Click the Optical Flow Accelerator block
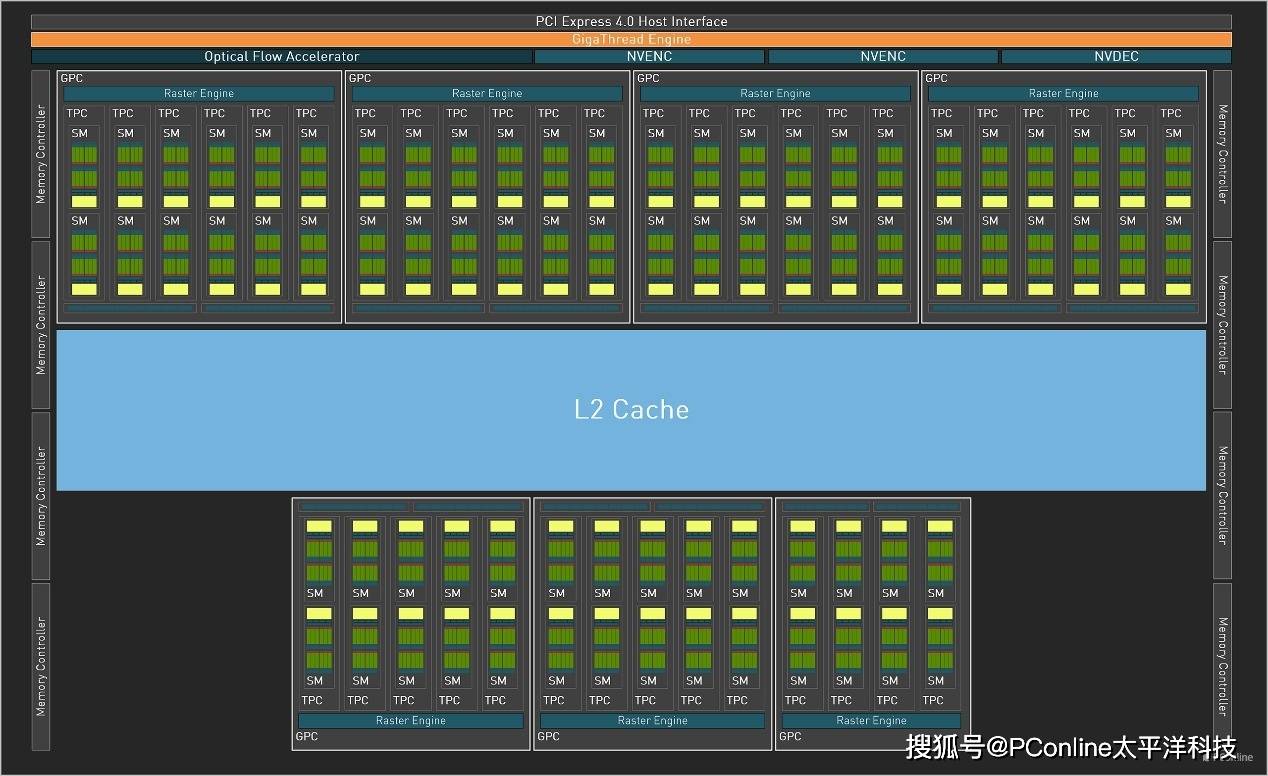1268x776 pixels. (x=281, y=57)
